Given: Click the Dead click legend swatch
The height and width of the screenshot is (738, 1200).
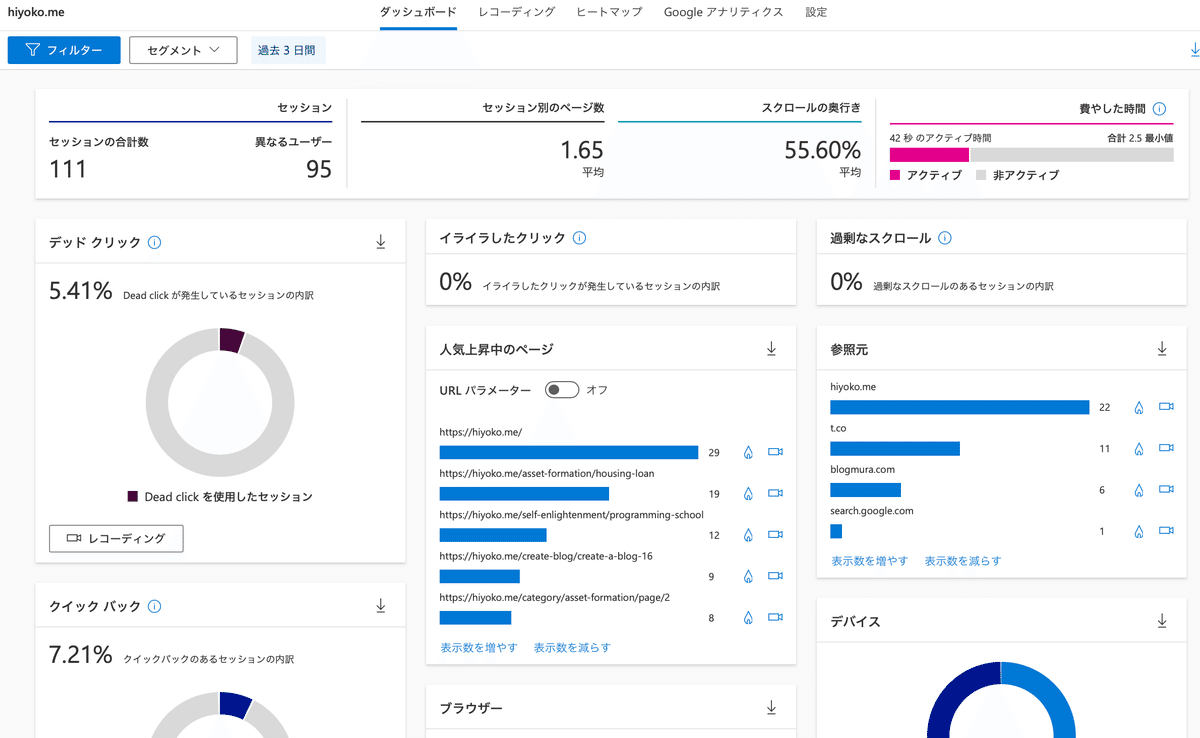Looking at the screenshot, I should pyautogui.click(x=133, y=497).
